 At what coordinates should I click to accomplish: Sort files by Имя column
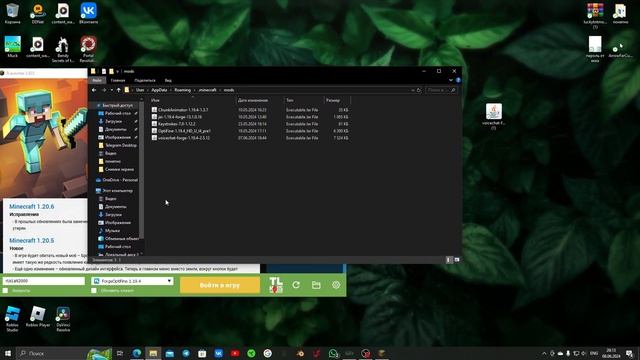(192, 100)
